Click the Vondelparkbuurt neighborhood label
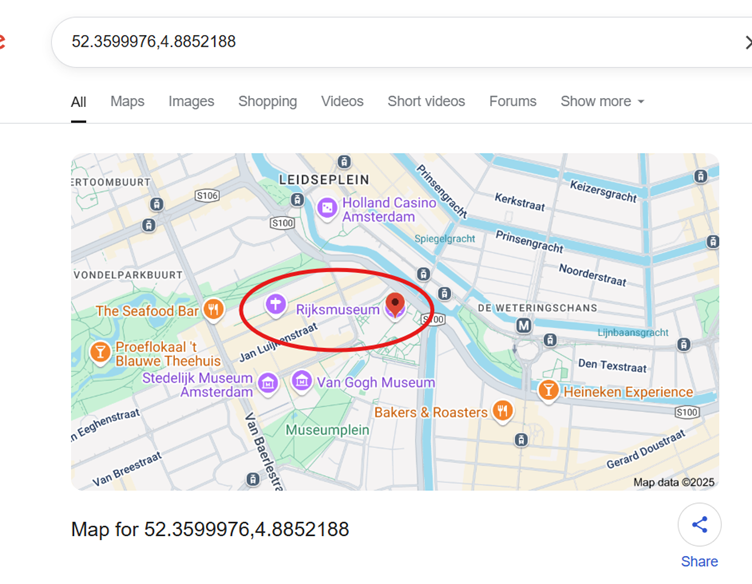Screen dimensions: 752x584 coord(128,275)
